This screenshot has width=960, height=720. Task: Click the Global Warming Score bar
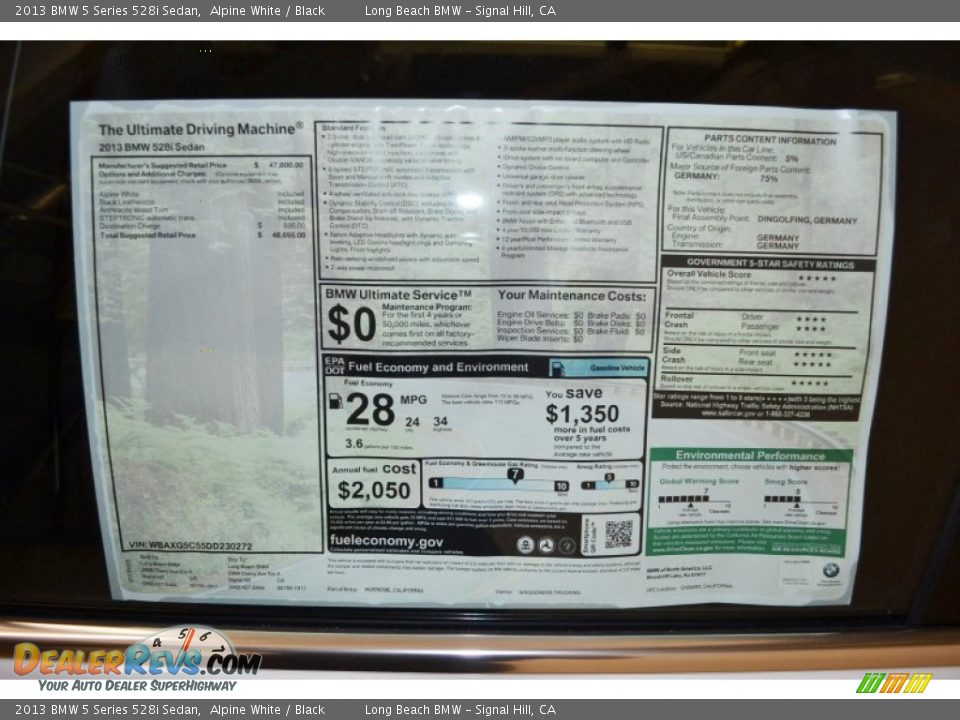click(685, 498)
